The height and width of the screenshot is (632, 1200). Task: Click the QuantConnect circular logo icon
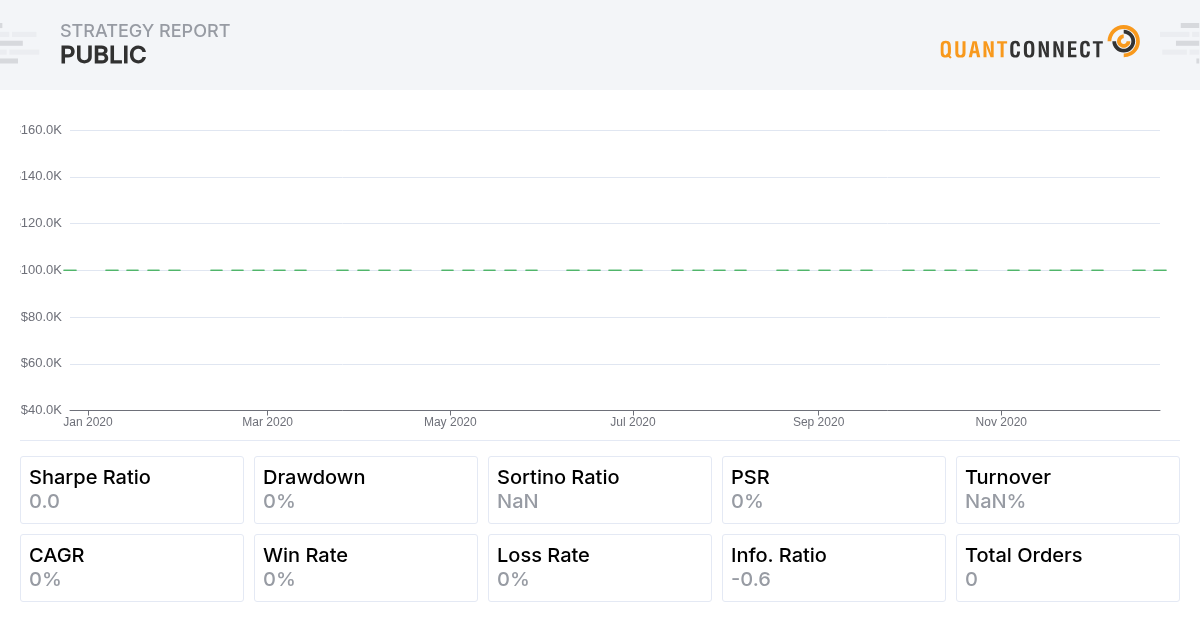tap(1124, 41)
